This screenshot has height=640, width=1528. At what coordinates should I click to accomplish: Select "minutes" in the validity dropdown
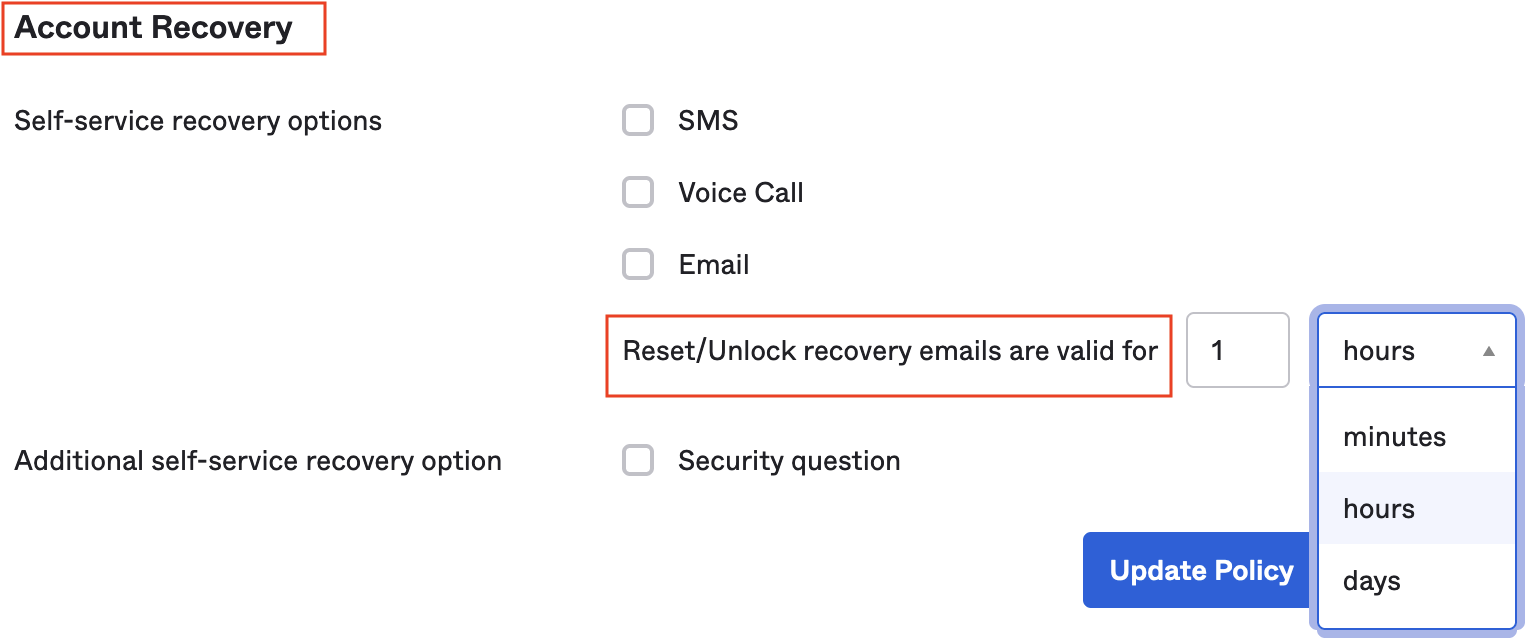pyautogui.click(x=1394, y=436)
